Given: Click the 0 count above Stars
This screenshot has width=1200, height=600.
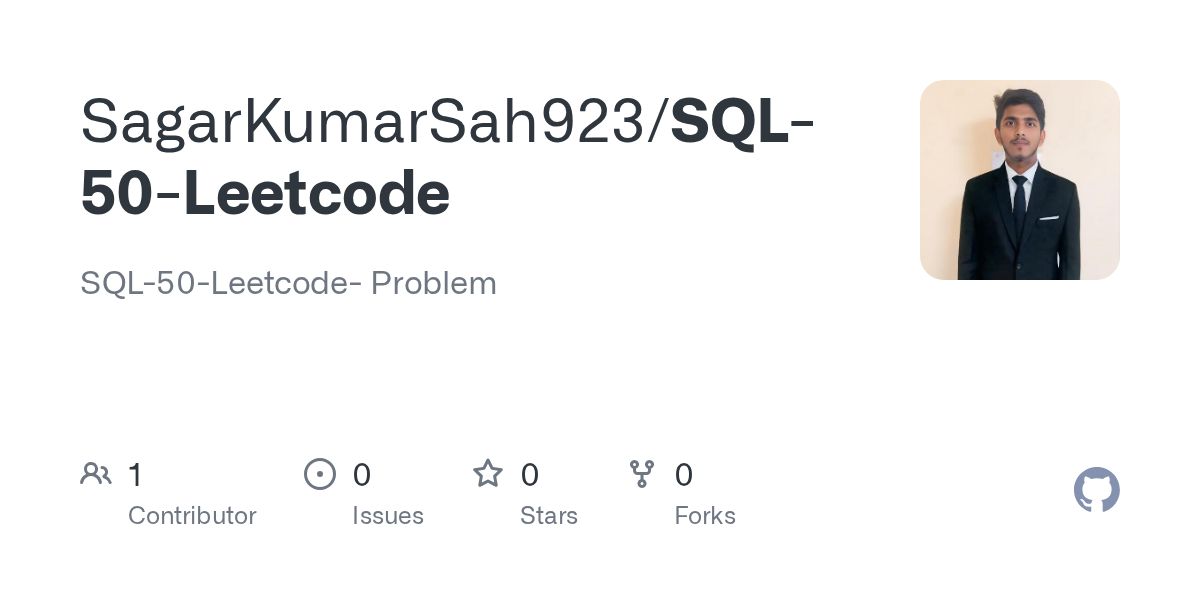Looking at the screenshot, I should click(x=530, y=474).
